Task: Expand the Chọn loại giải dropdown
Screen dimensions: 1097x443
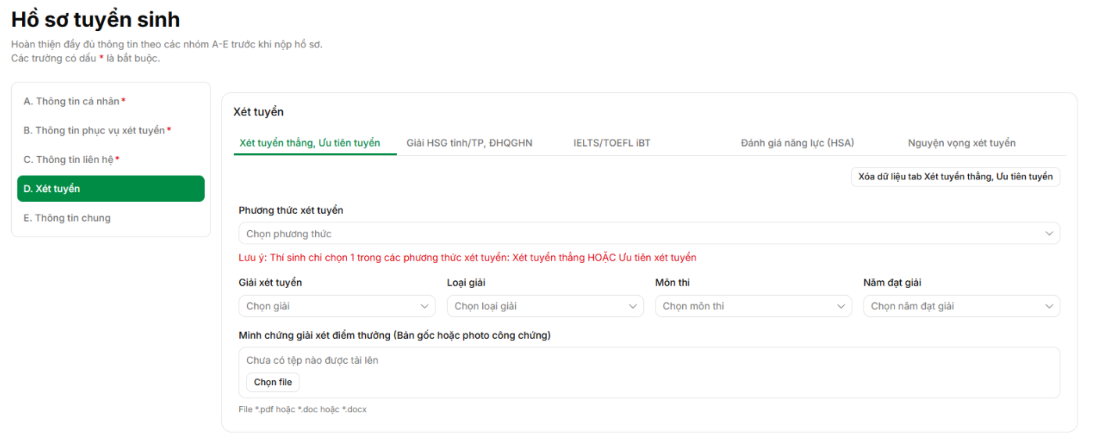Action: click(545, 306)
